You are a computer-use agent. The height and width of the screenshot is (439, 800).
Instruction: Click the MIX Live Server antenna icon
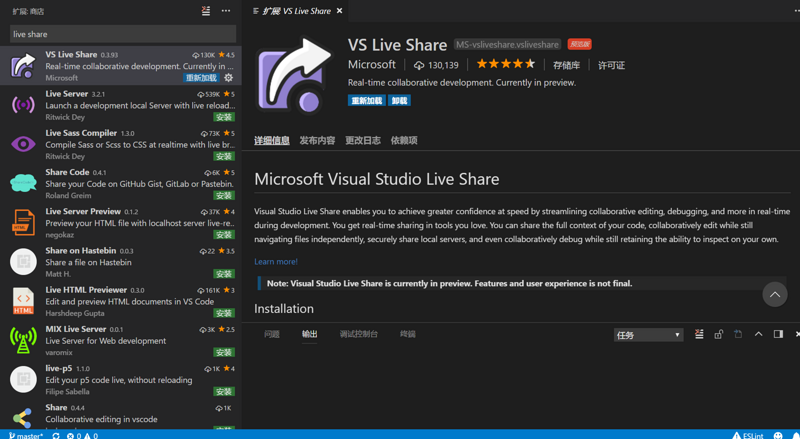pyautogui.click(x=23, y=340)
